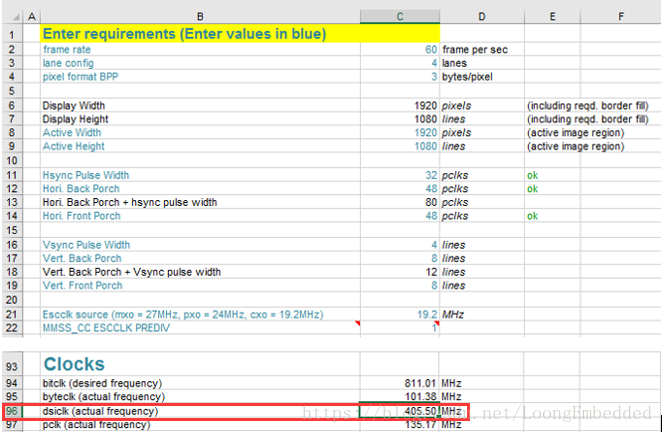Click 'ok' status in Hori. Front Porch row
663x433 pixels.
[532, 216]
